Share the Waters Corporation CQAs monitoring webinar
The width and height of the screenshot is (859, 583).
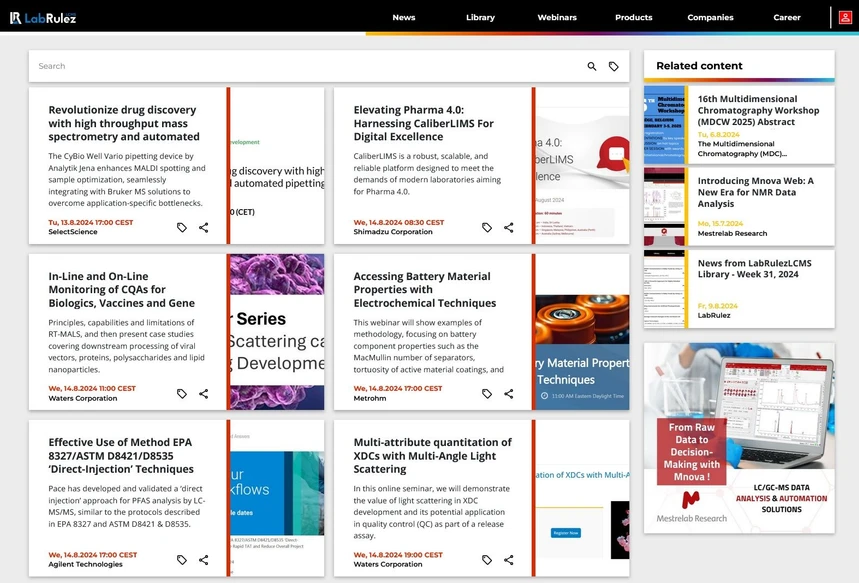point(204,394)
